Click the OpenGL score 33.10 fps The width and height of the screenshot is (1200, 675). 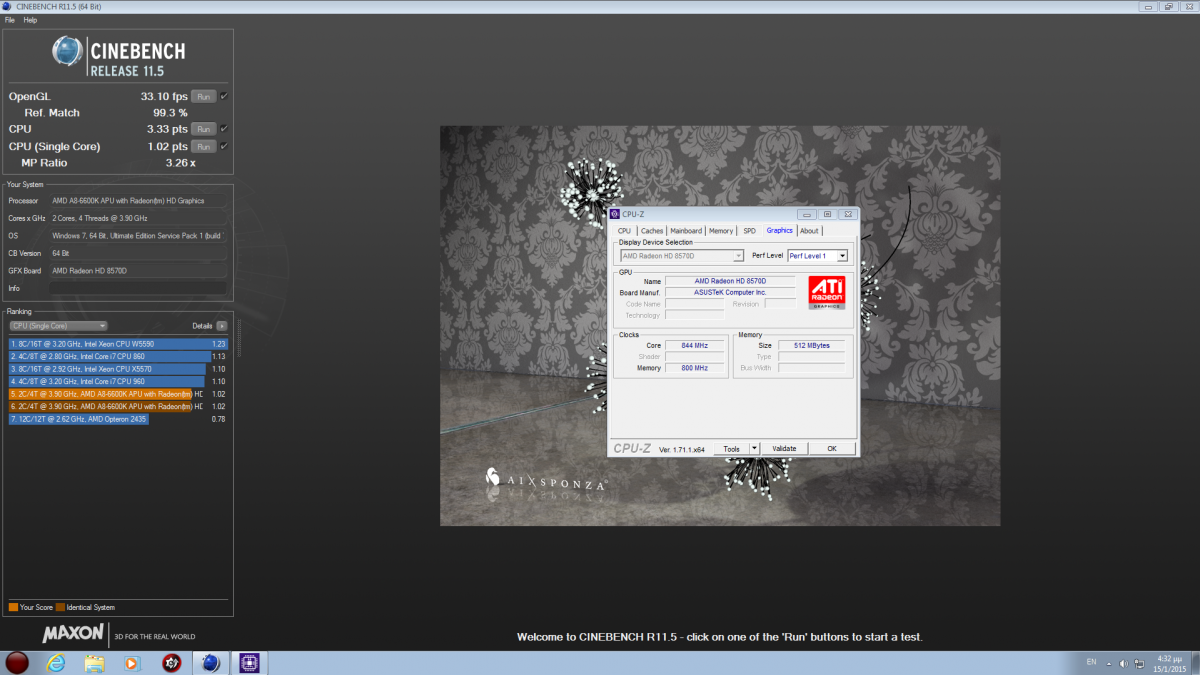point(164,96)
